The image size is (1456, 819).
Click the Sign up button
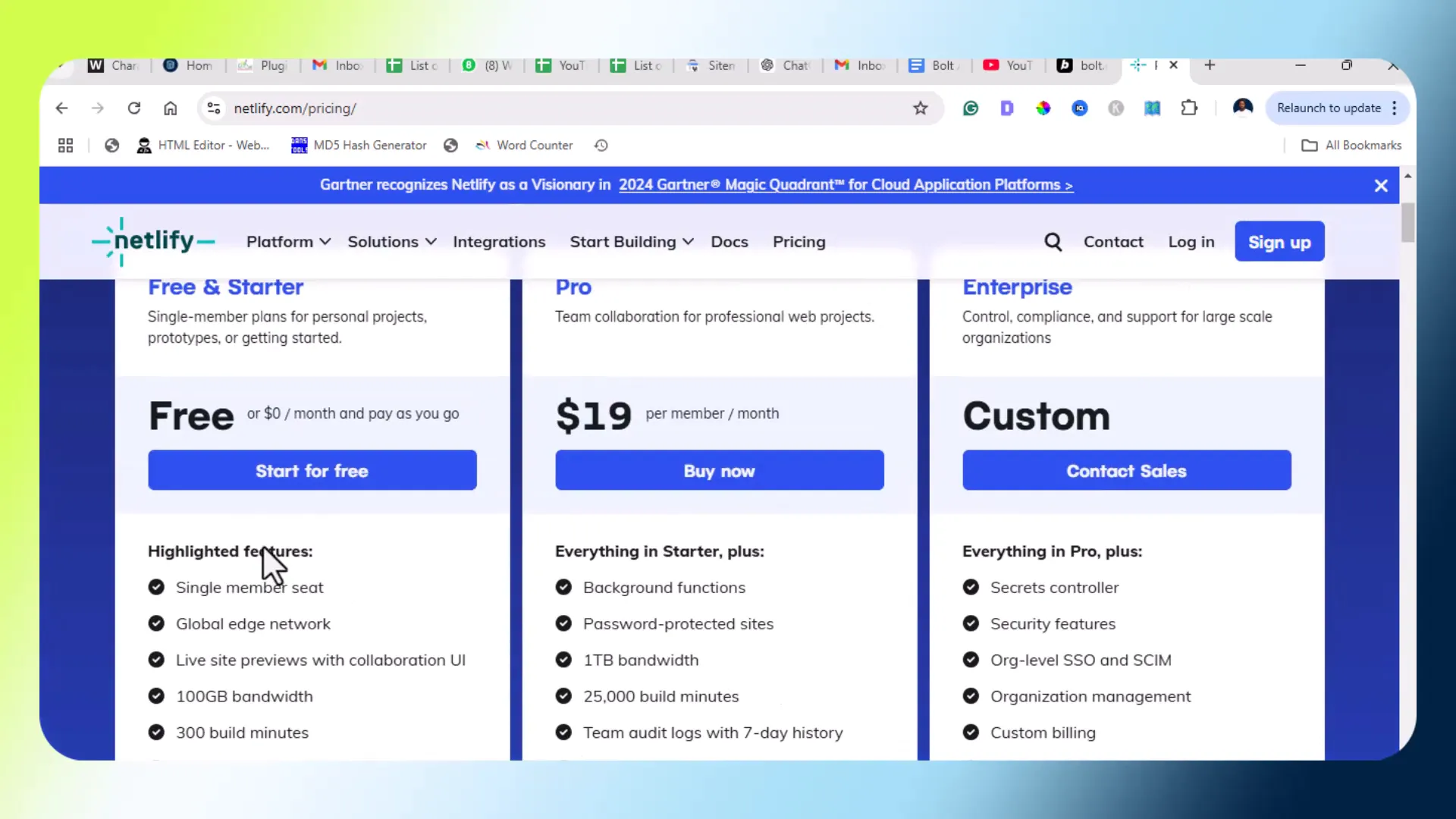[1279, 242]
